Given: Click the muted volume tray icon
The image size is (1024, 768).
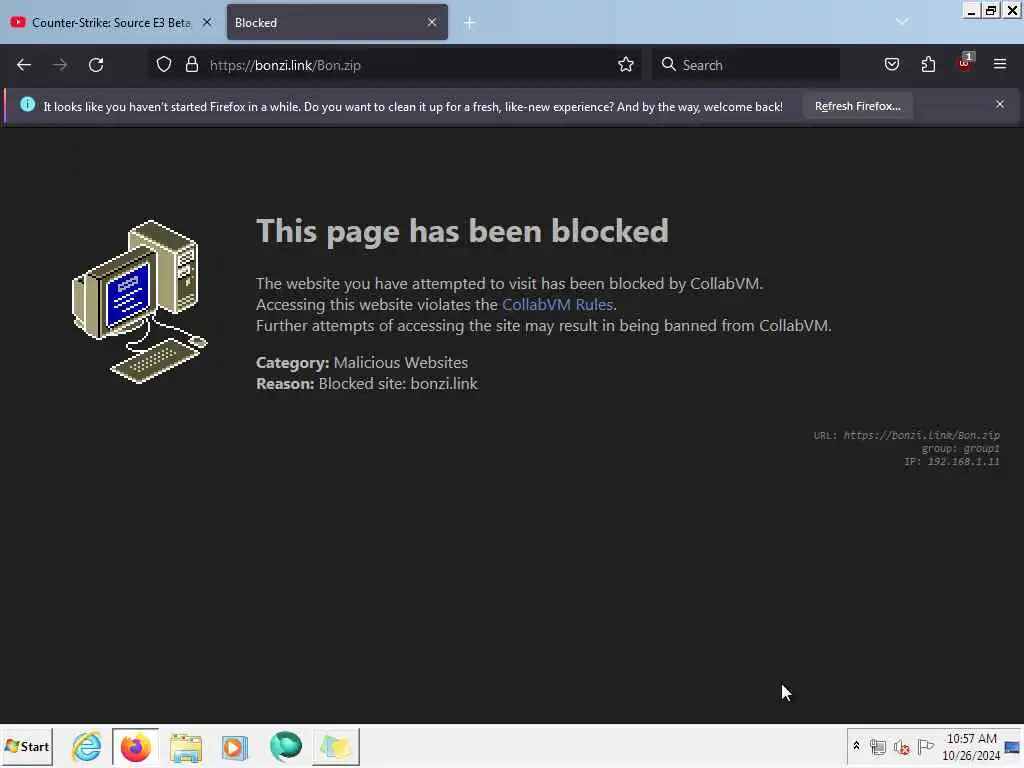Looking at the screenshot, I should click(x=902, y=746).
